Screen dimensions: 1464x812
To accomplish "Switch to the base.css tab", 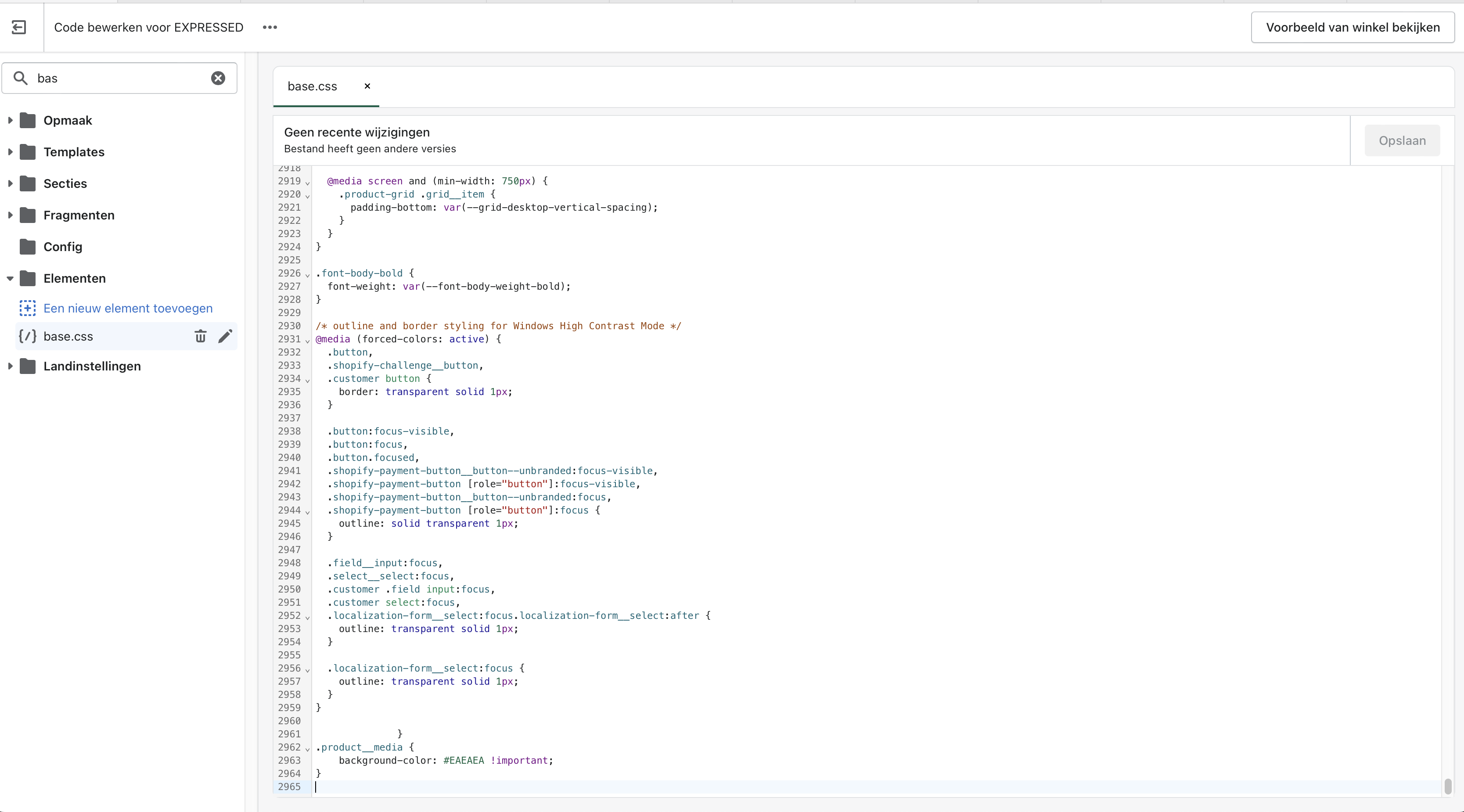I will (x=312, y=86).
